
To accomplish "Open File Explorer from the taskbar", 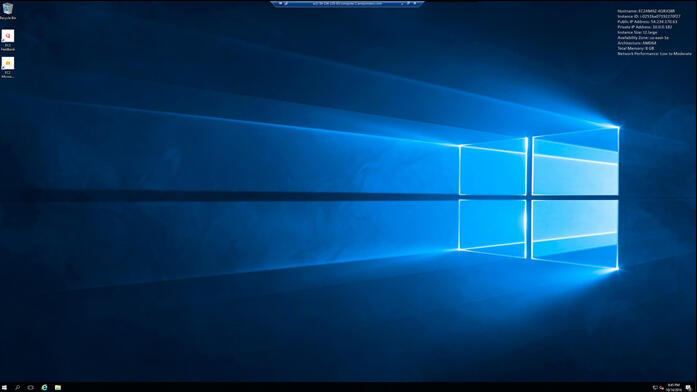I will point(58,388).
